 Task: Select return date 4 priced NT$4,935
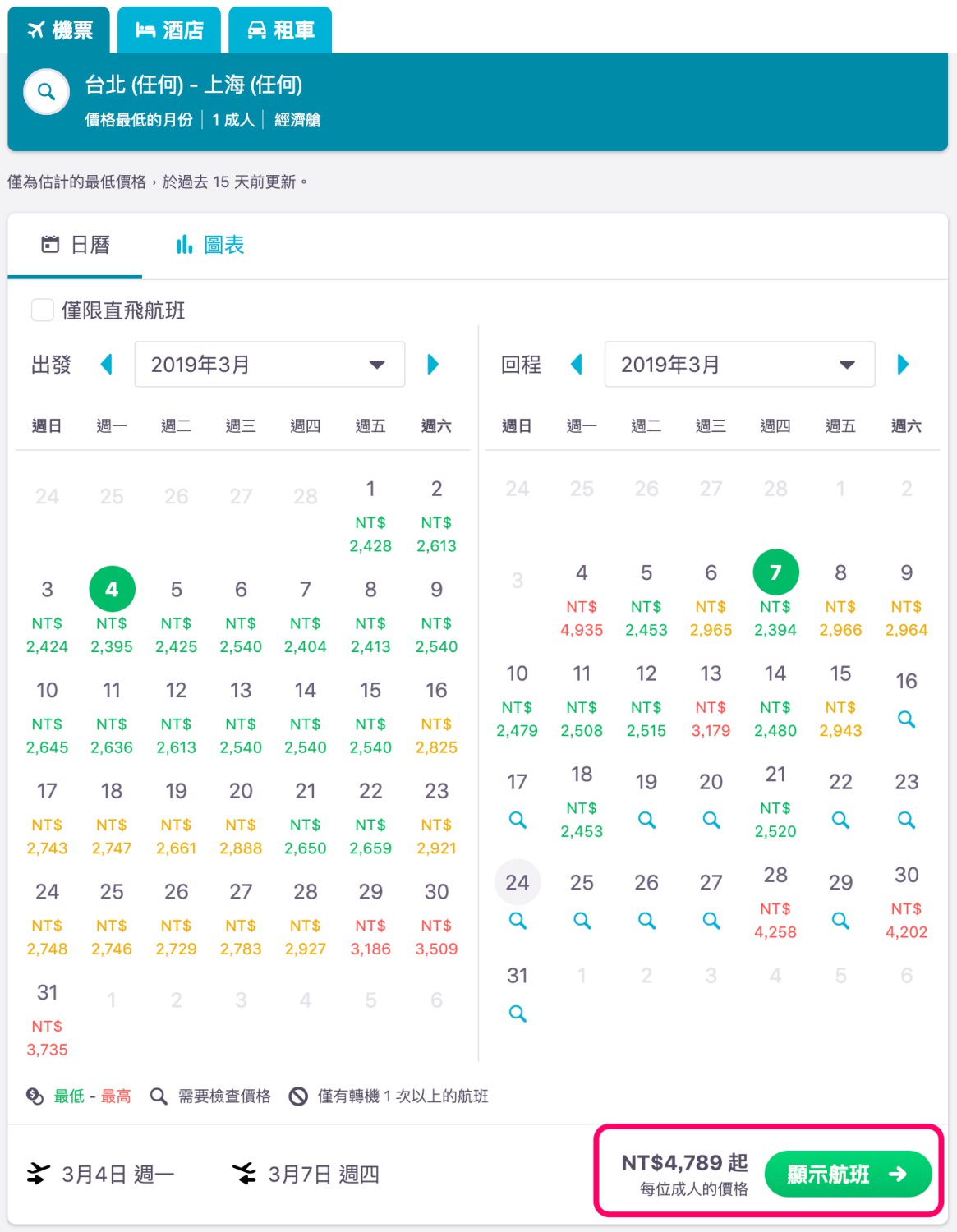(582, 600)
